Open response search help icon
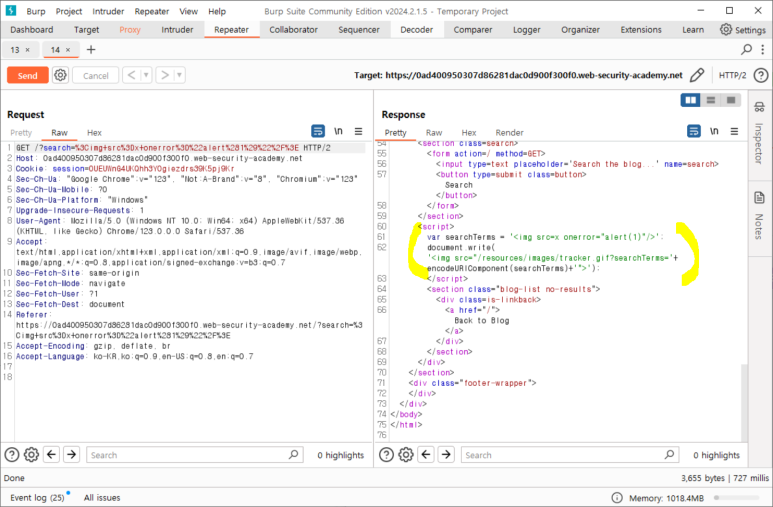Screen dimensions: 773x507 click(x=386, y=454)
